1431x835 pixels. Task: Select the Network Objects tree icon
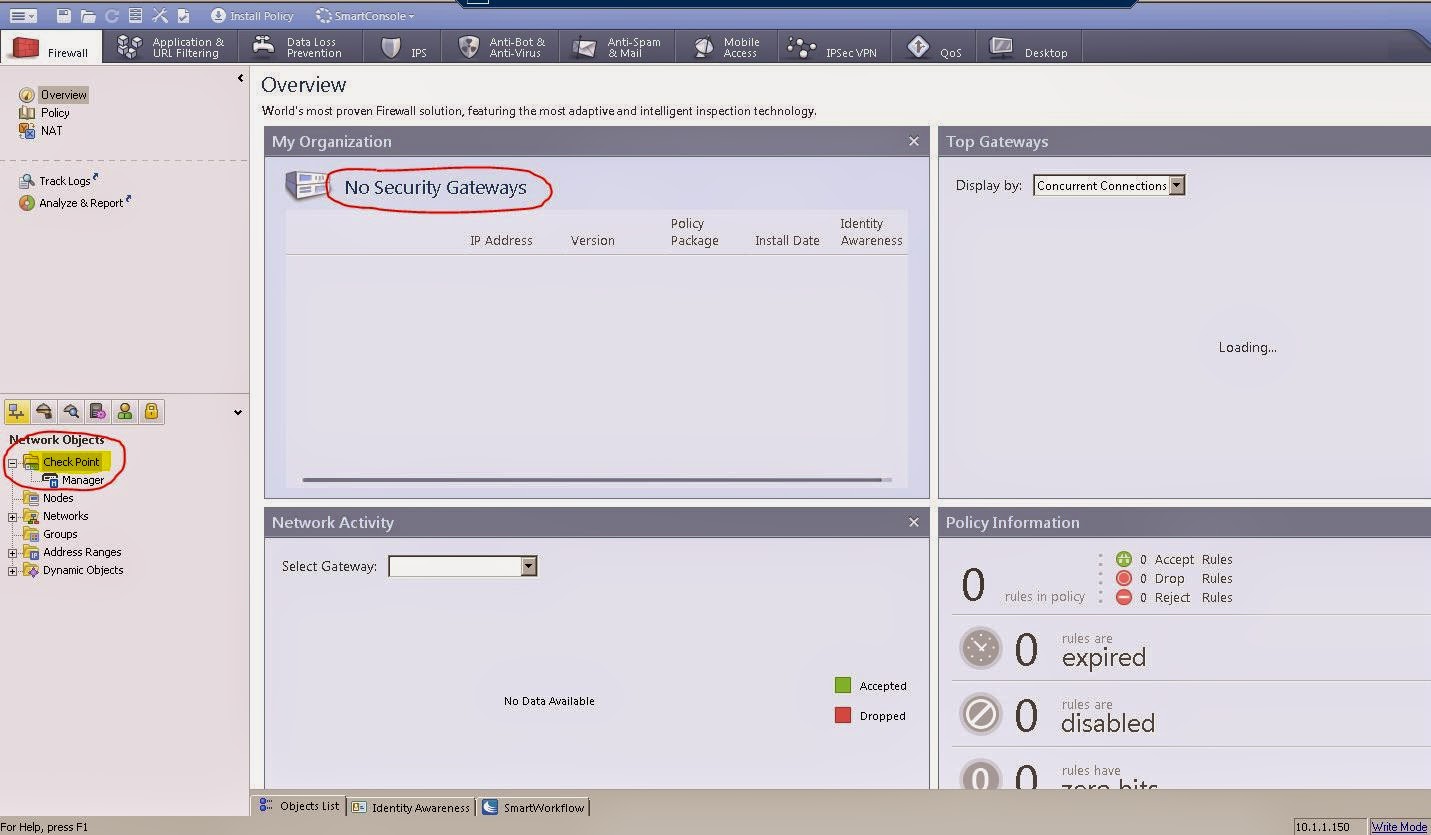[16, 411]
